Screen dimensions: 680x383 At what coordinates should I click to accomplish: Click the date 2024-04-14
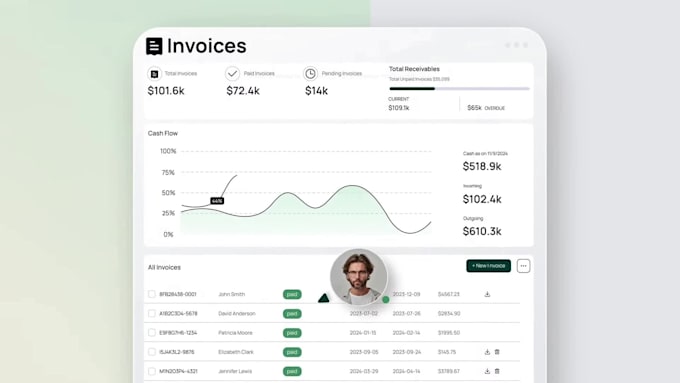[406, 371]
